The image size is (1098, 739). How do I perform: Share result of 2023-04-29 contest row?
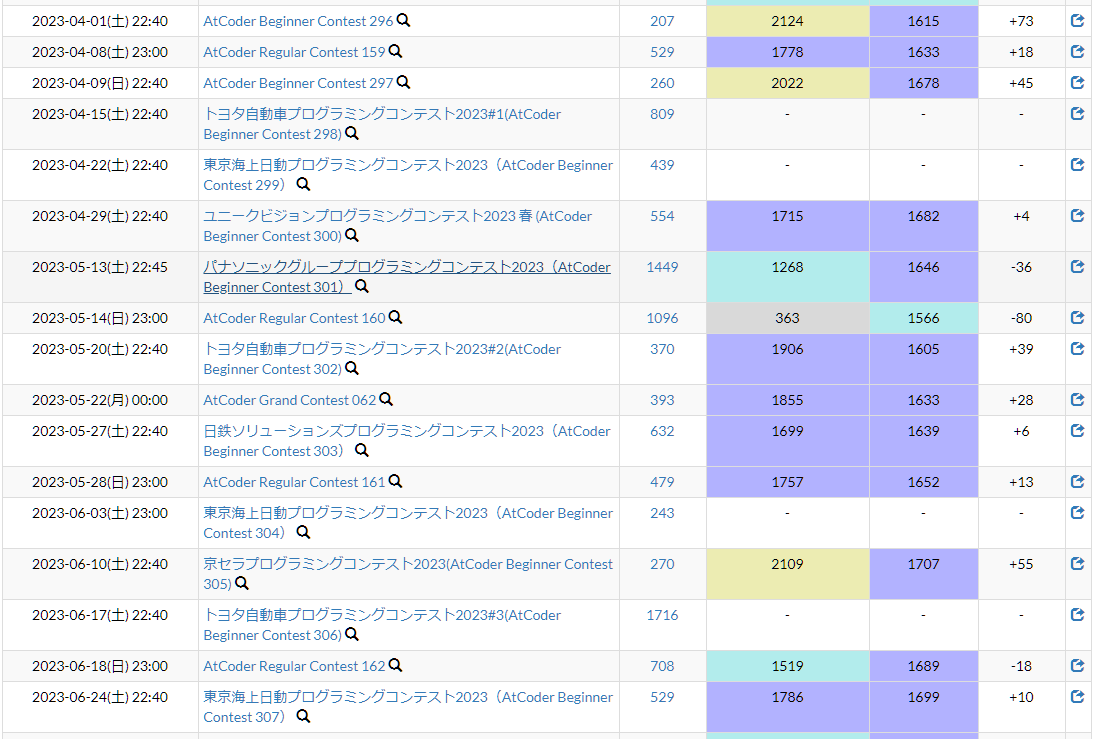click(x=1078, y=216)
